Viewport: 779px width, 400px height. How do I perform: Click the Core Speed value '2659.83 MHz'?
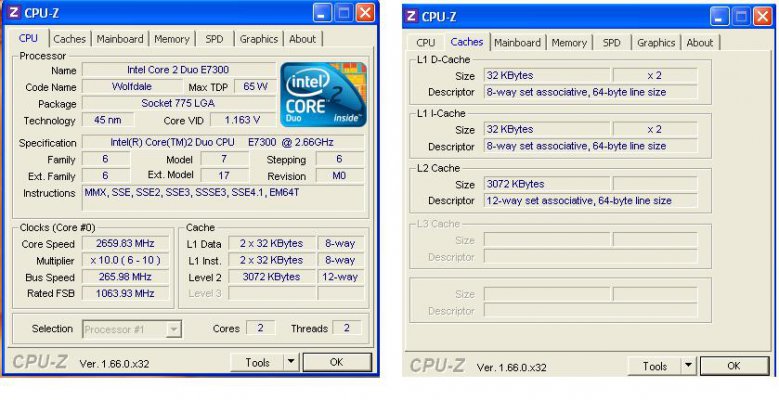[x=125, y=243]
